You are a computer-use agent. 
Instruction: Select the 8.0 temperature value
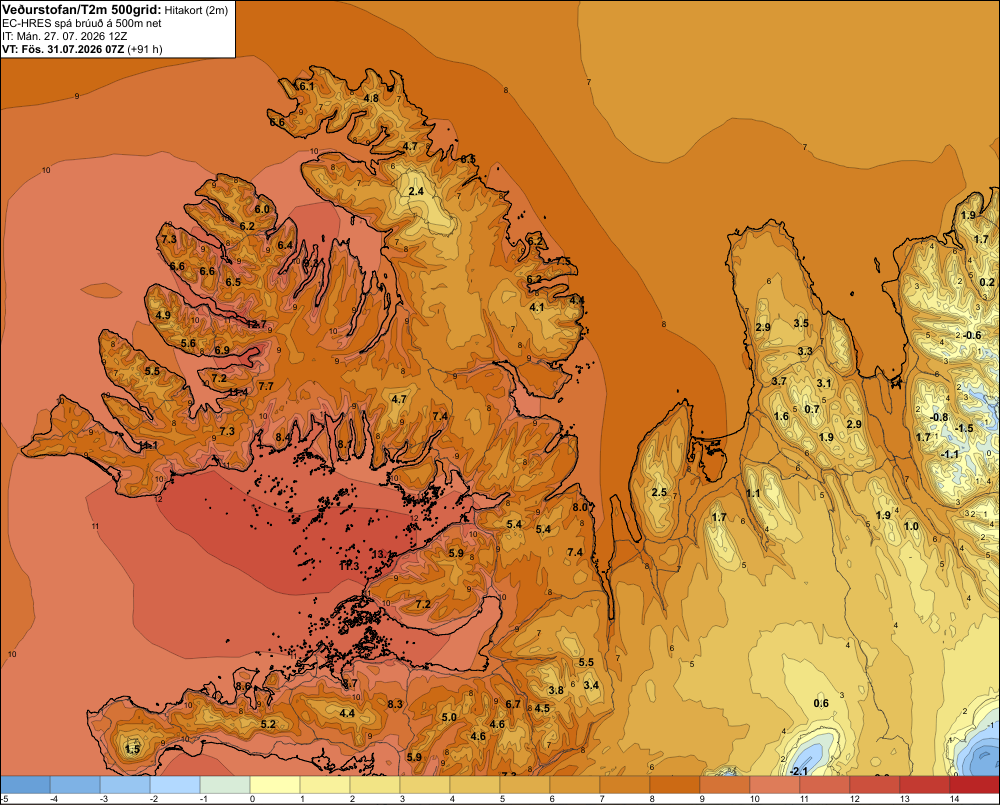click(x=580, y=507)
